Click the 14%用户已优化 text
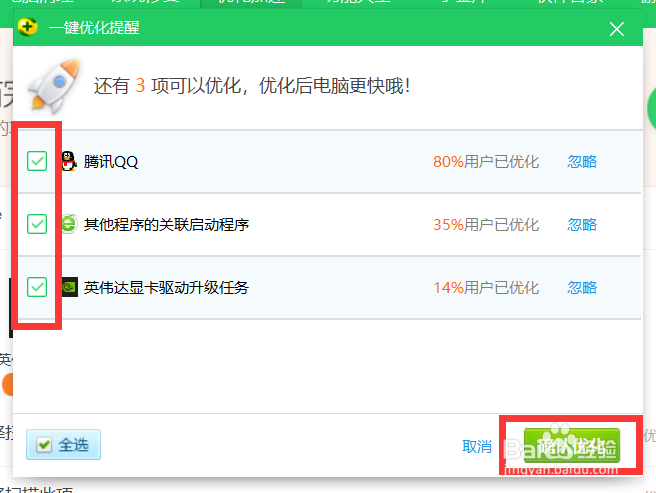Image resolution: width=656 pixels, height=493 pixels. pos(486,288)
